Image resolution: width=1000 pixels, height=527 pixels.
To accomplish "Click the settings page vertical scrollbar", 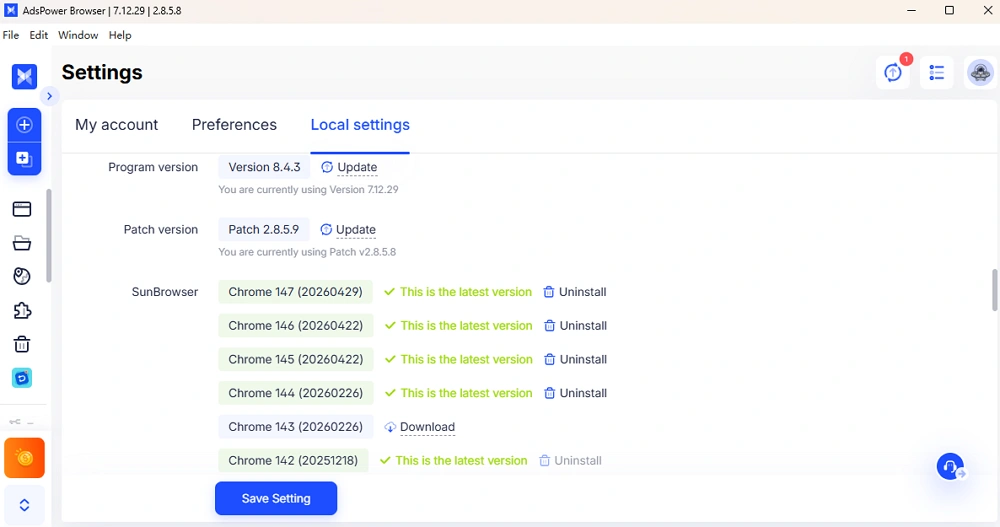I will [995, 290].
